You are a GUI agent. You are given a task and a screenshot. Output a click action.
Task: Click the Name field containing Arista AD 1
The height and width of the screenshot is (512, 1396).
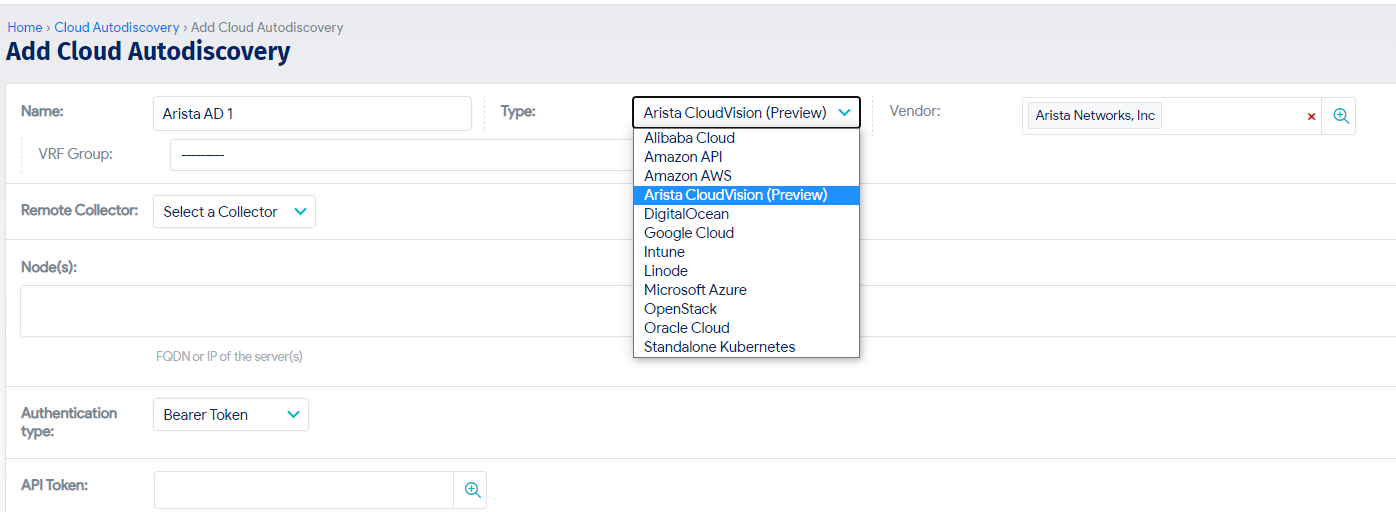click(x=312, y=114)
